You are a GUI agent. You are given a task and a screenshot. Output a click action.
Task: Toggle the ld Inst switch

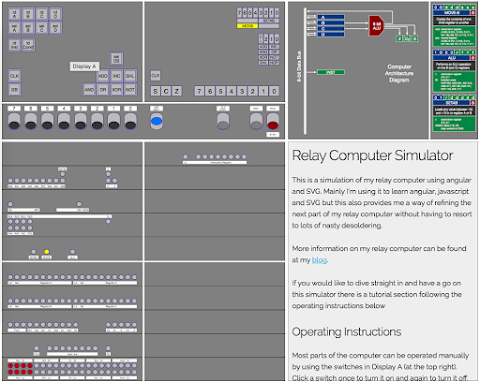(14, 45)
